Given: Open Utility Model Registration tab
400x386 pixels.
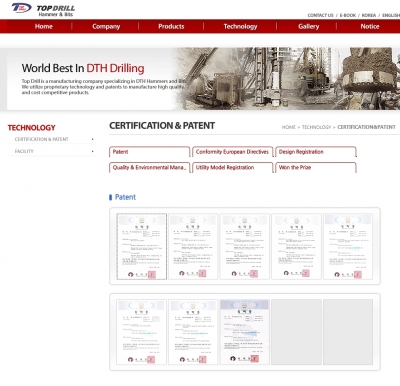Looking at the screenshot, I should pos(232,167).
